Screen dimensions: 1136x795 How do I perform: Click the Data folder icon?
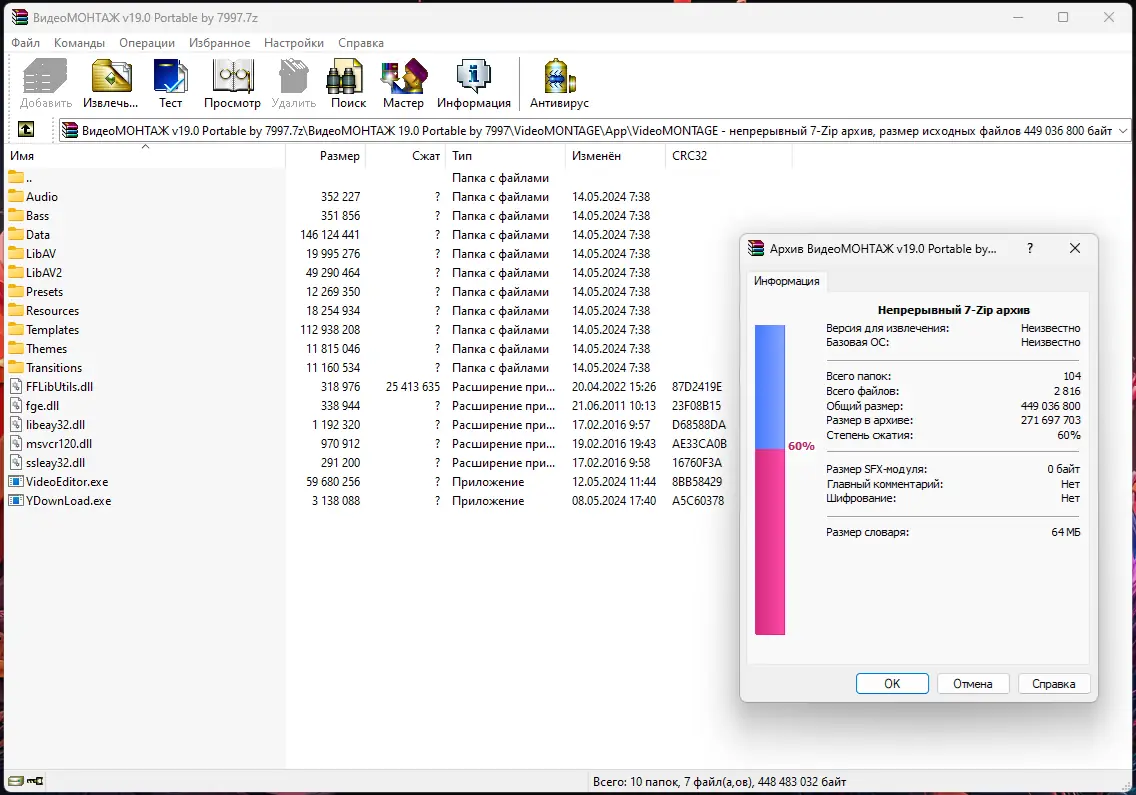pyautogui.click(x=16, y=234)
